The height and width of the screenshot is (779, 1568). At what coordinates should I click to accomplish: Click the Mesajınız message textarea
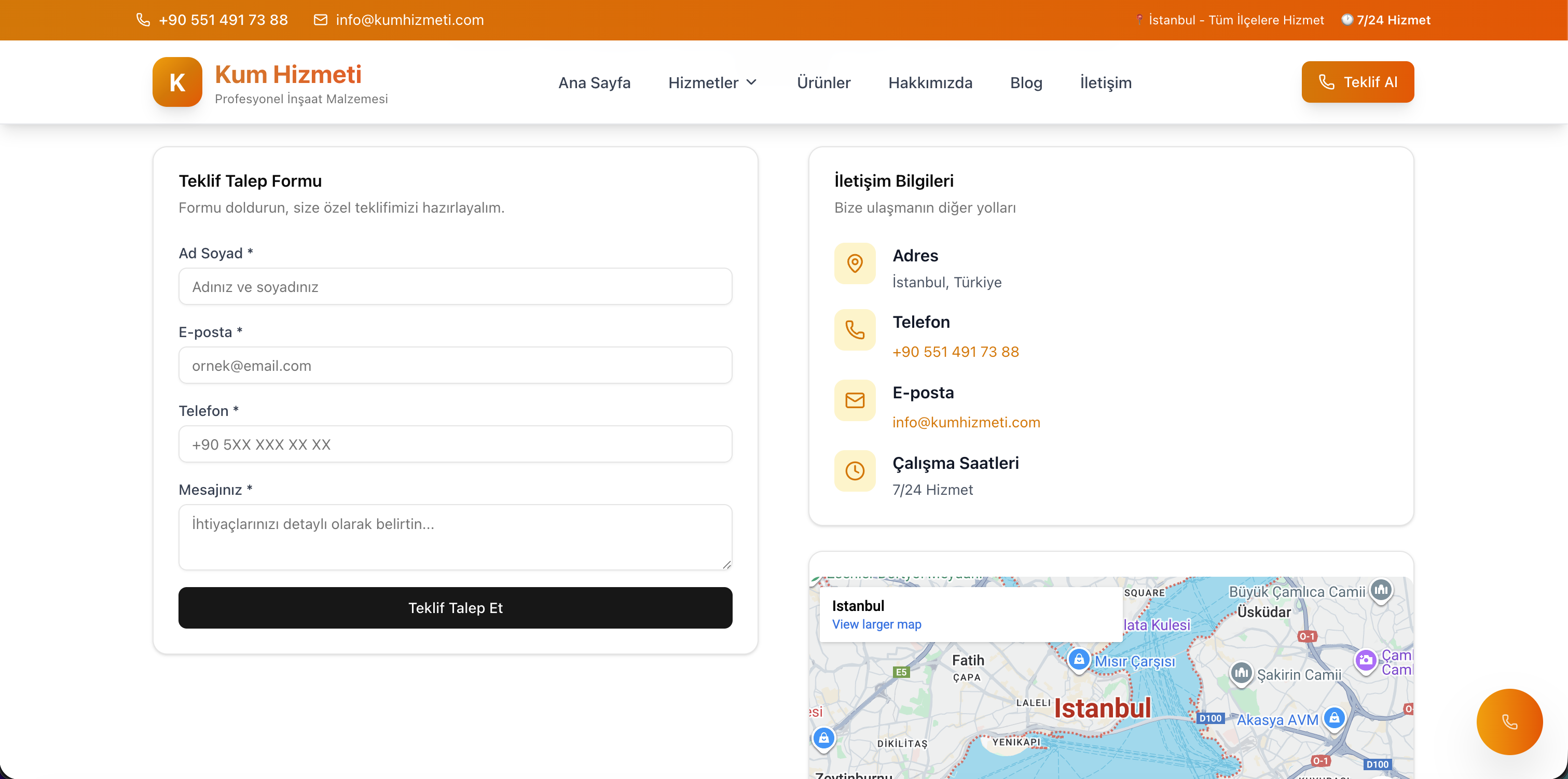point(456,537)
